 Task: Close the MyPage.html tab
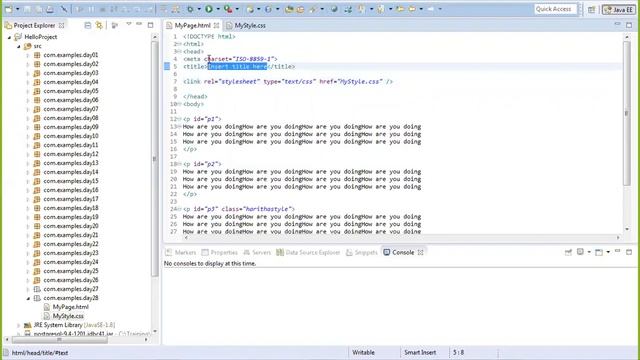216,25
